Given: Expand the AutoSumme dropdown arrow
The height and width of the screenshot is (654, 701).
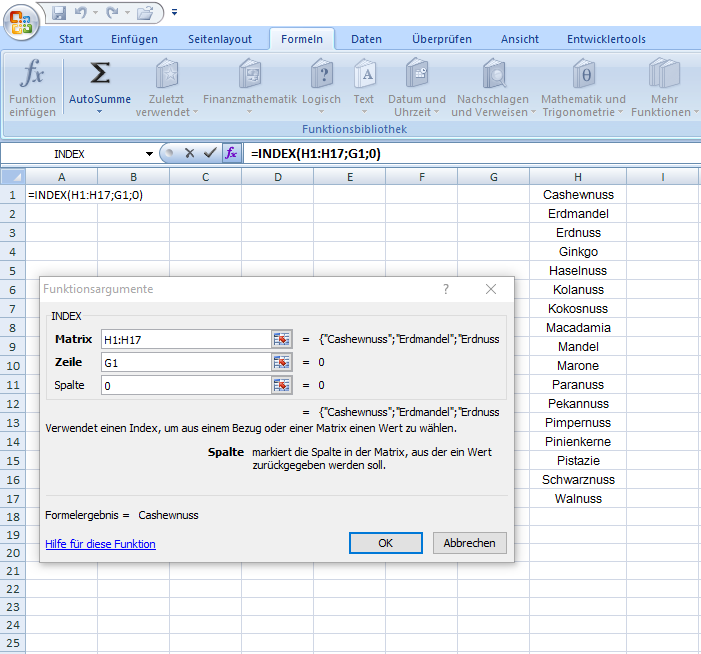Looking at the screenshot, I should click(100, 111).
